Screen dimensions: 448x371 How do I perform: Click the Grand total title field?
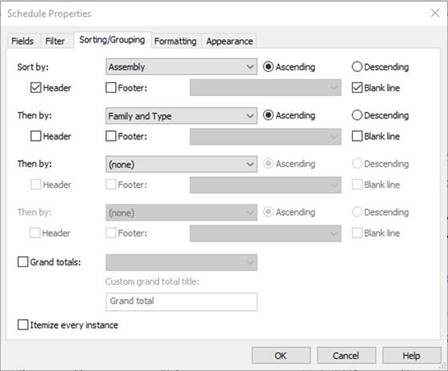tap(181, 302)
